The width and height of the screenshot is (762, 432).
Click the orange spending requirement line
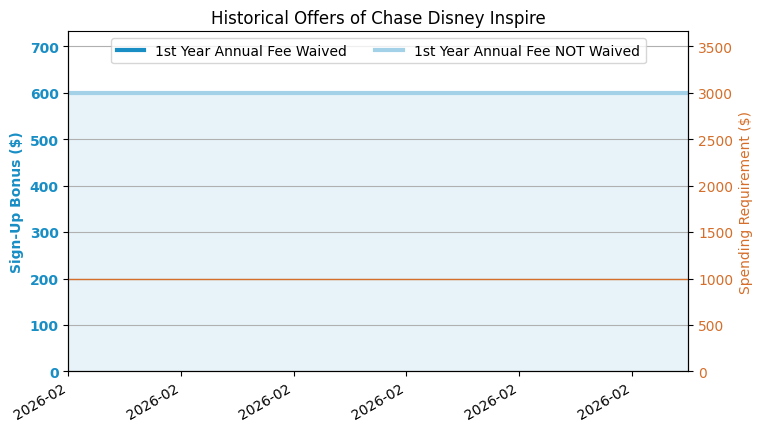[x=378, y=279]
